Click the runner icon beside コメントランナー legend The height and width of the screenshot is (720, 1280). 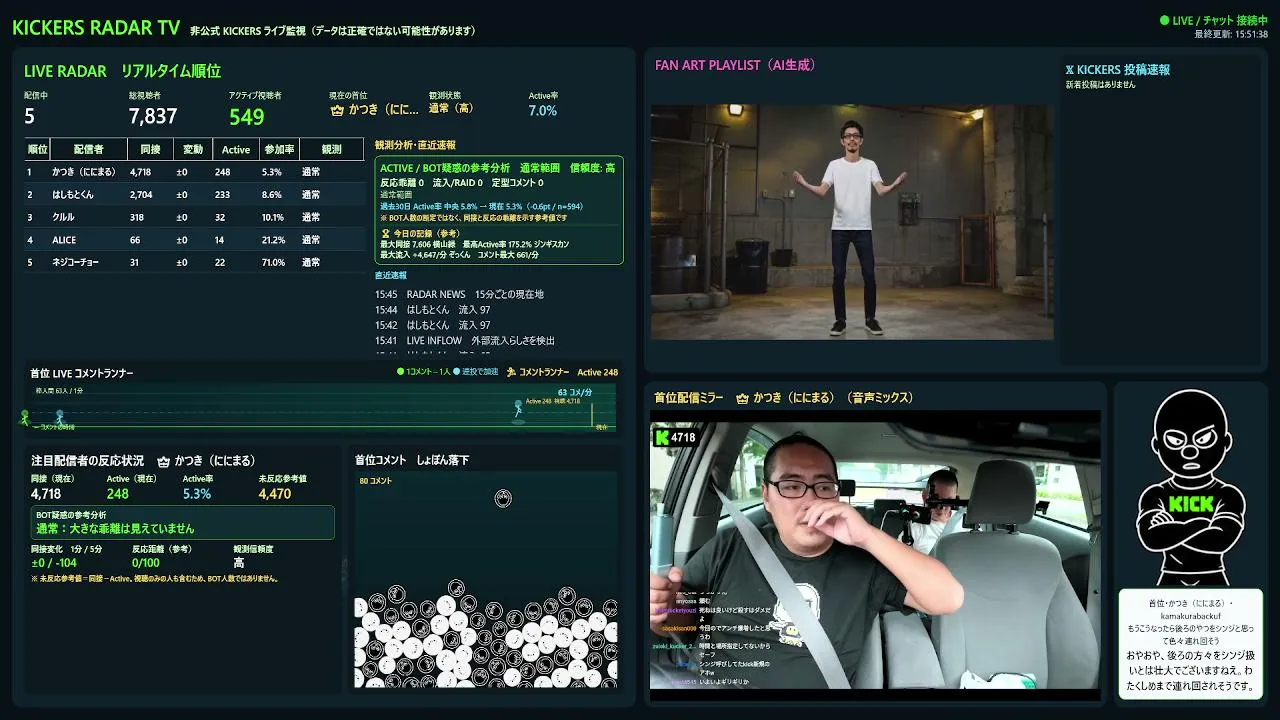coord(512,372)
